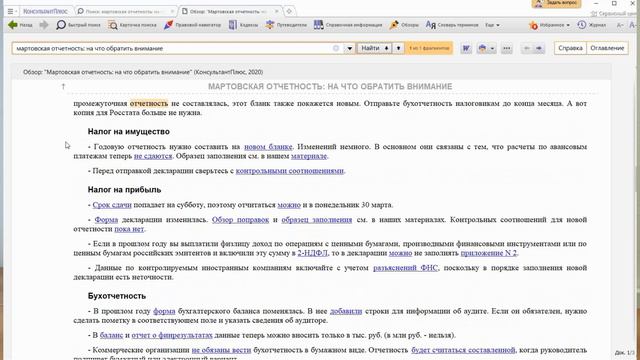Open the 'образец заполнения' link
640x360 pixels.
(x=317, y=220)
